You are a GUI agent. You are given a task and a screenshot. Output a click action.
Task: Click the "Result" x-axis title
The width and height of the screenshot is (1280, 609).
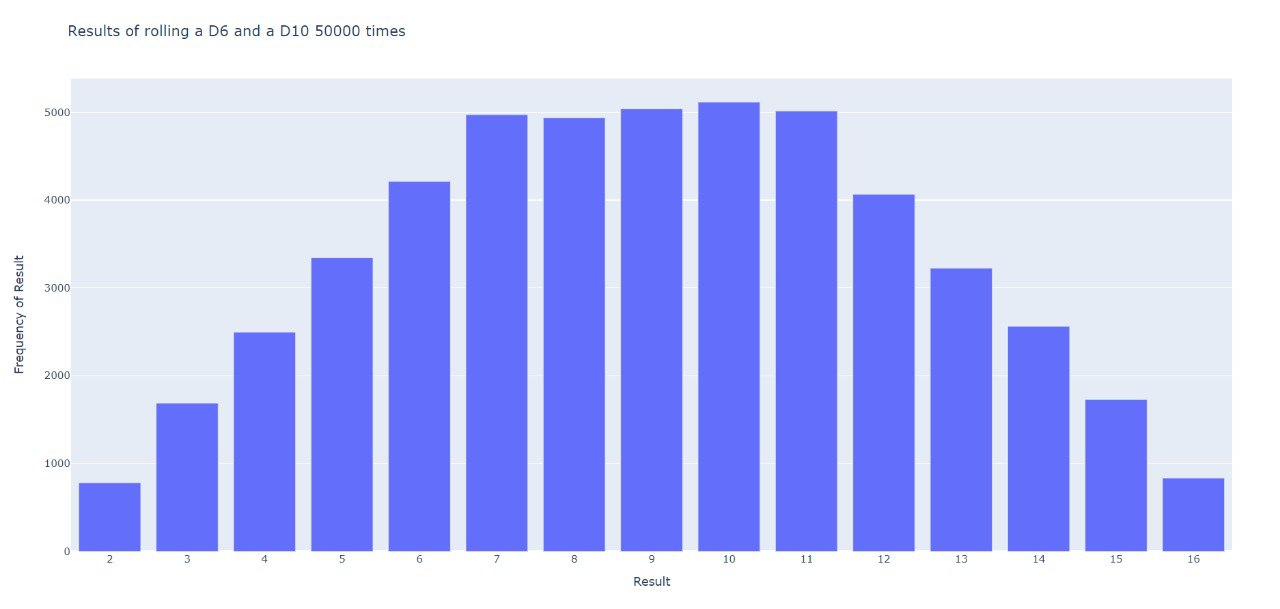(x=652, y=582)
